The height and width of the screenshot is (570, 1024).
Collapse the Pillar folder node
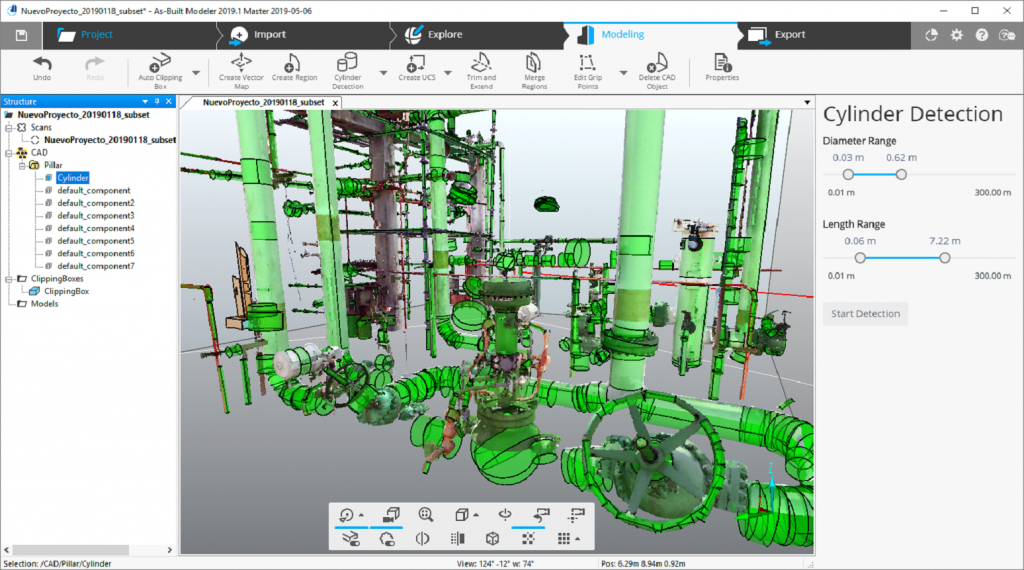22,165
